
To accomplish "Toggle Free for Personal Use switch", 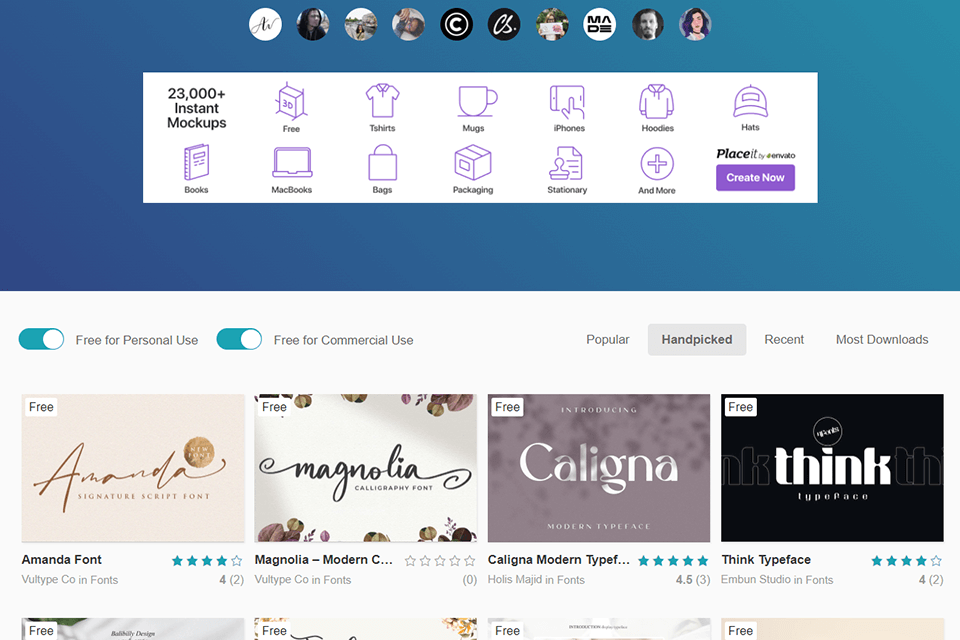I will 42,339.
